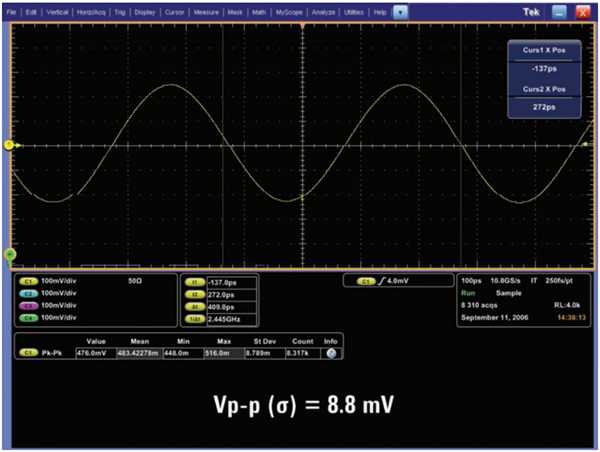Click the C1 yellow channel badge

28,281
